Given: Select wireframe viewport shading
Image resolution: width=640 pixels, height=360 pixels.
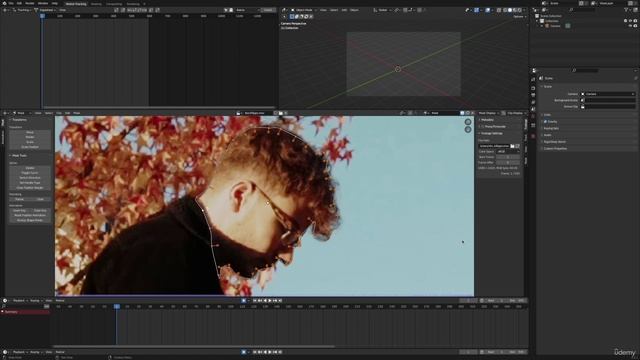Looking at the screenshot, I should coord(505,10).
